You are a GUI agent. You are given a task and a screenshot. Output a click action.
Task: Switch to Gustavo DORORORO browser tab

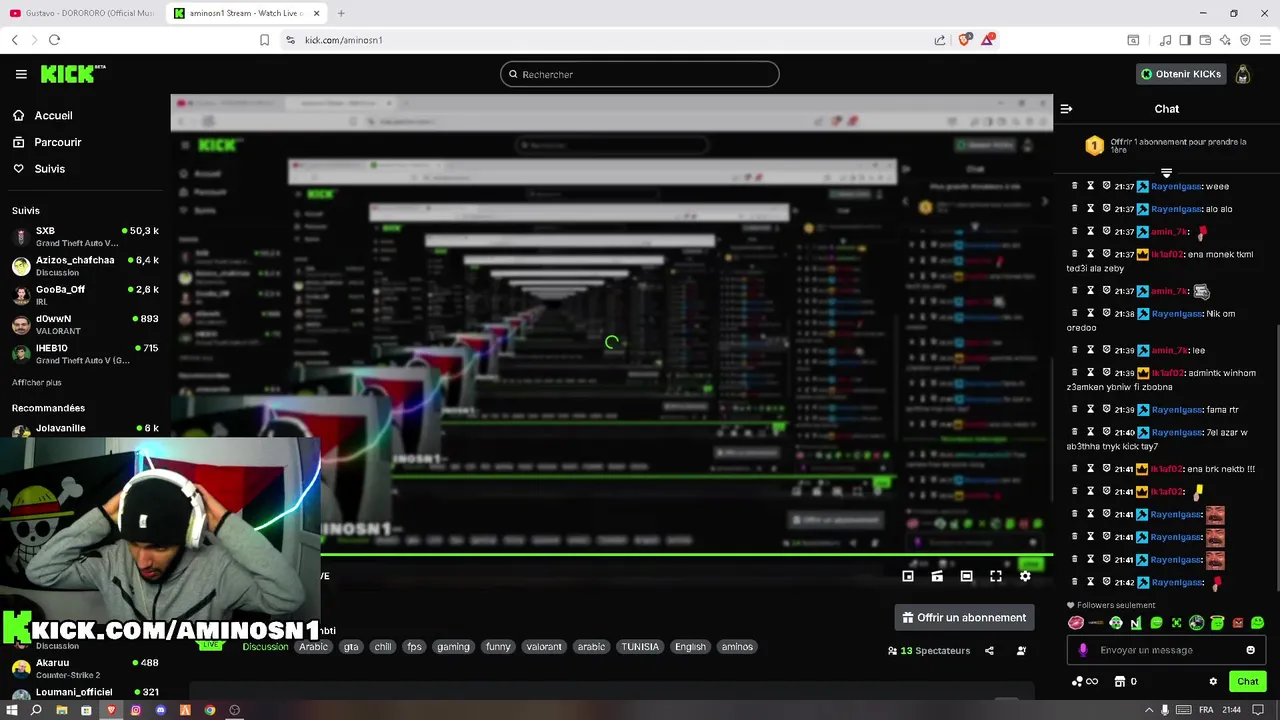(x=82, y=13)
